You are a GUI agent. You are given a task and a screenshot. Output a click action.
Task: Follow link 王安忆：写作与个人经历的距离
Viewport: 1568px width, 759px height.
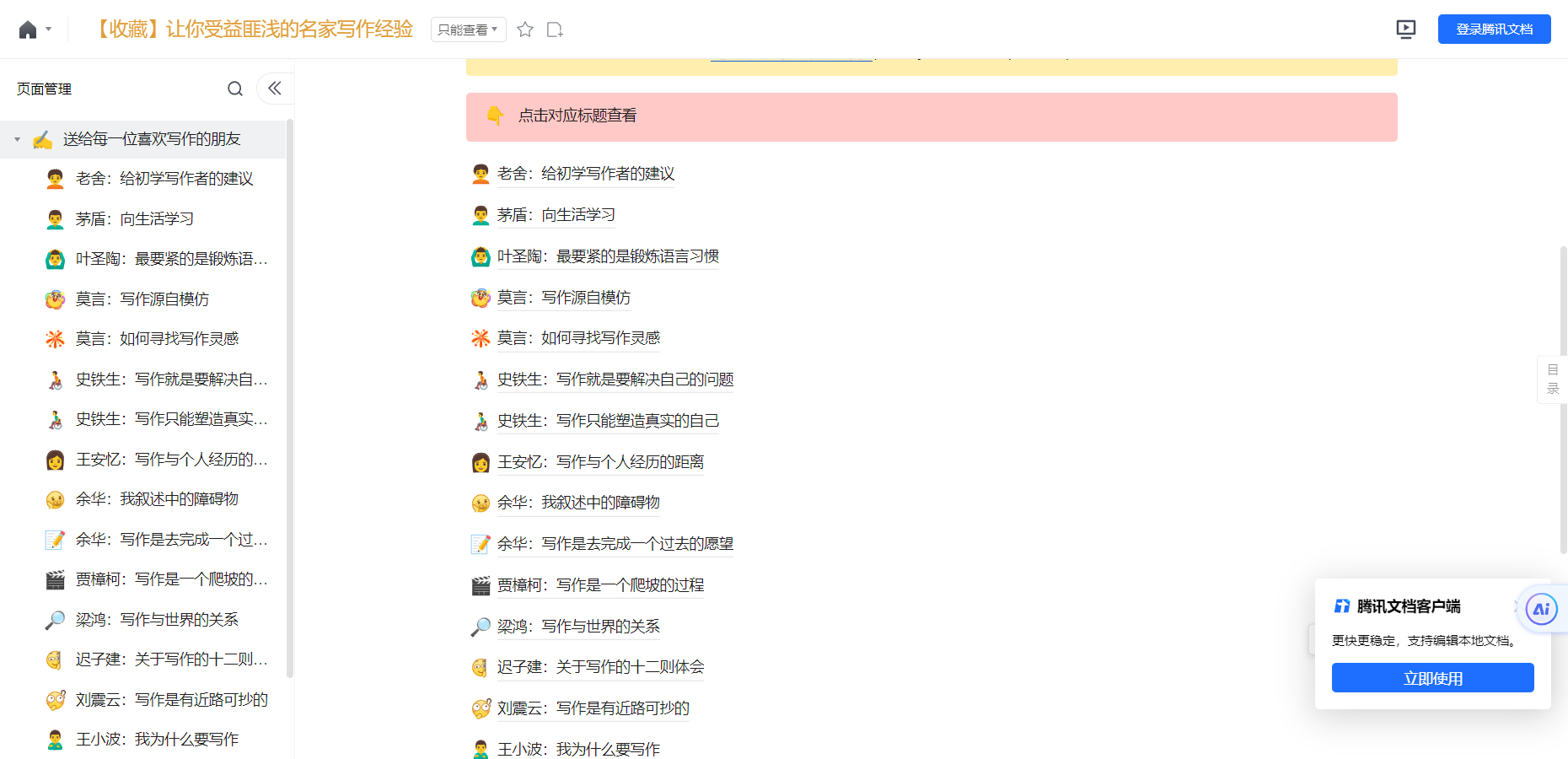coord(600,462)
